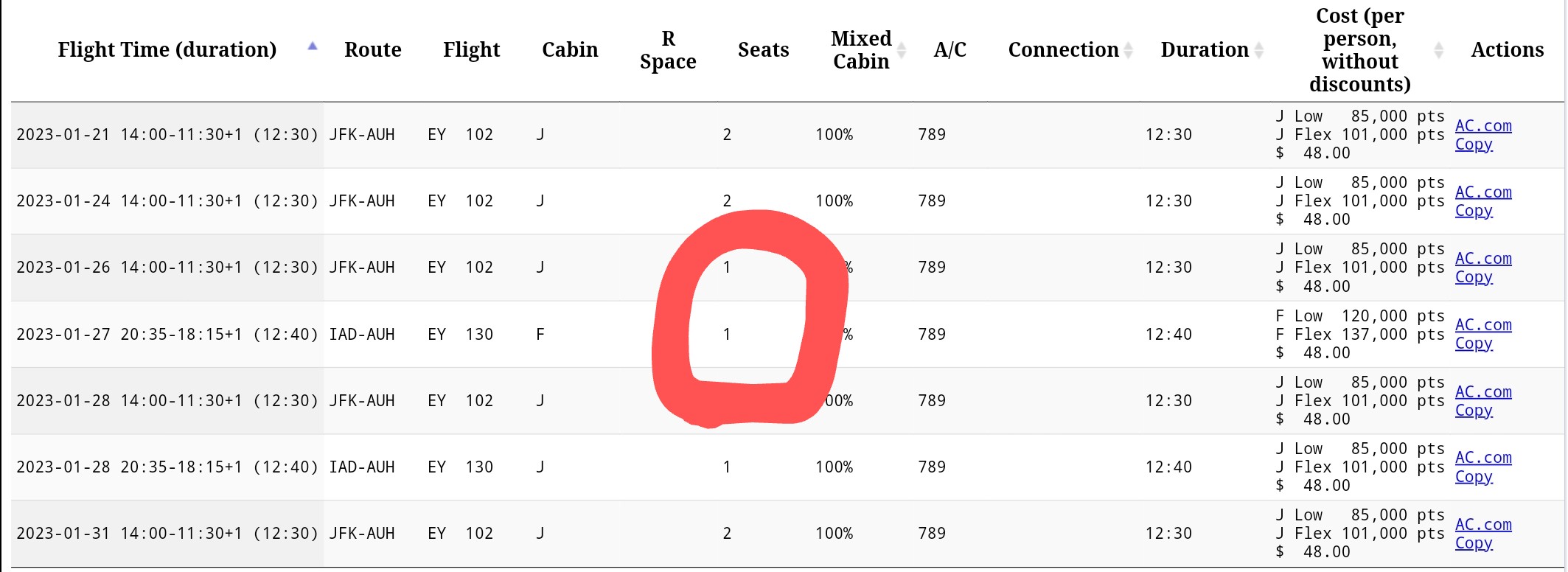The height and width of the screenshot is (572, 1568).
Task: Copy the 2023-01-28 IAD-AUH EY 130 row
Action: tap(1474, 477)
